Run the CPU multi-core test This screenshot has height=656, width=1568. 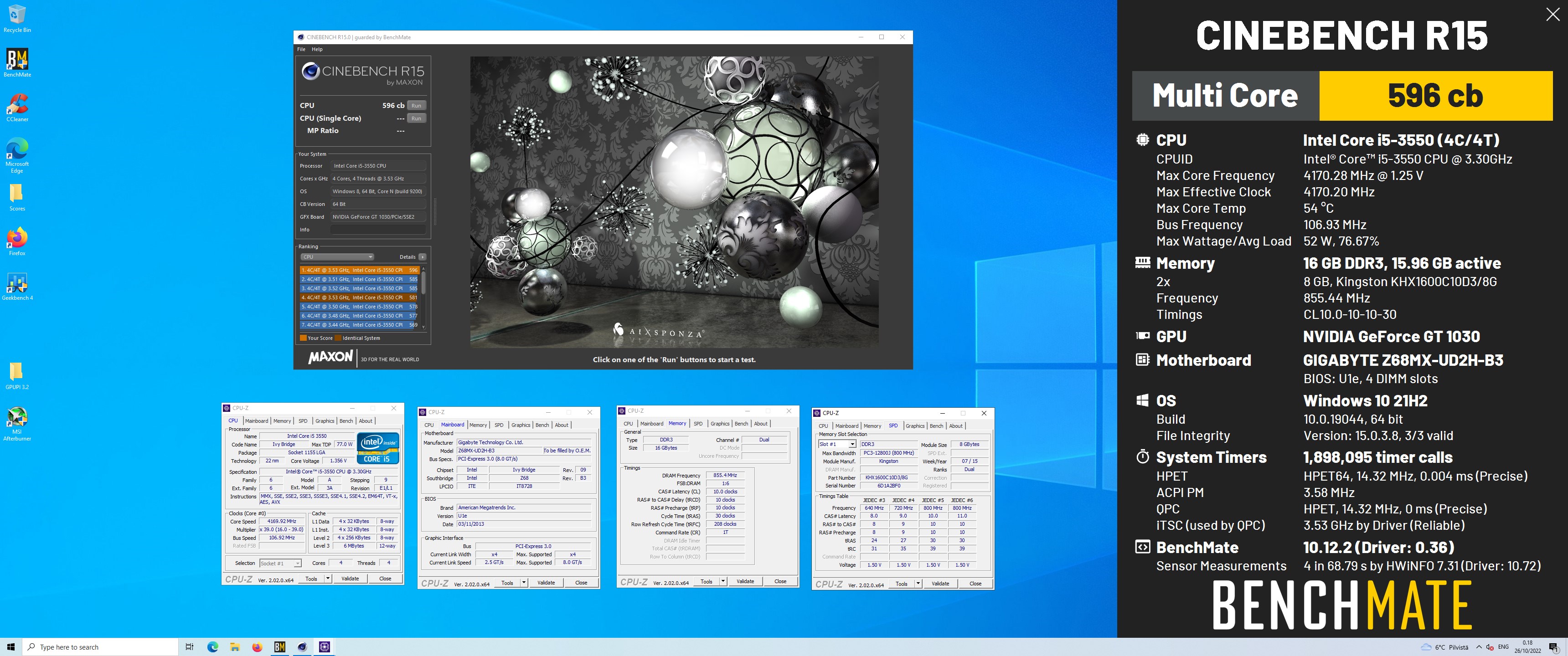click(x=416, y=105)
